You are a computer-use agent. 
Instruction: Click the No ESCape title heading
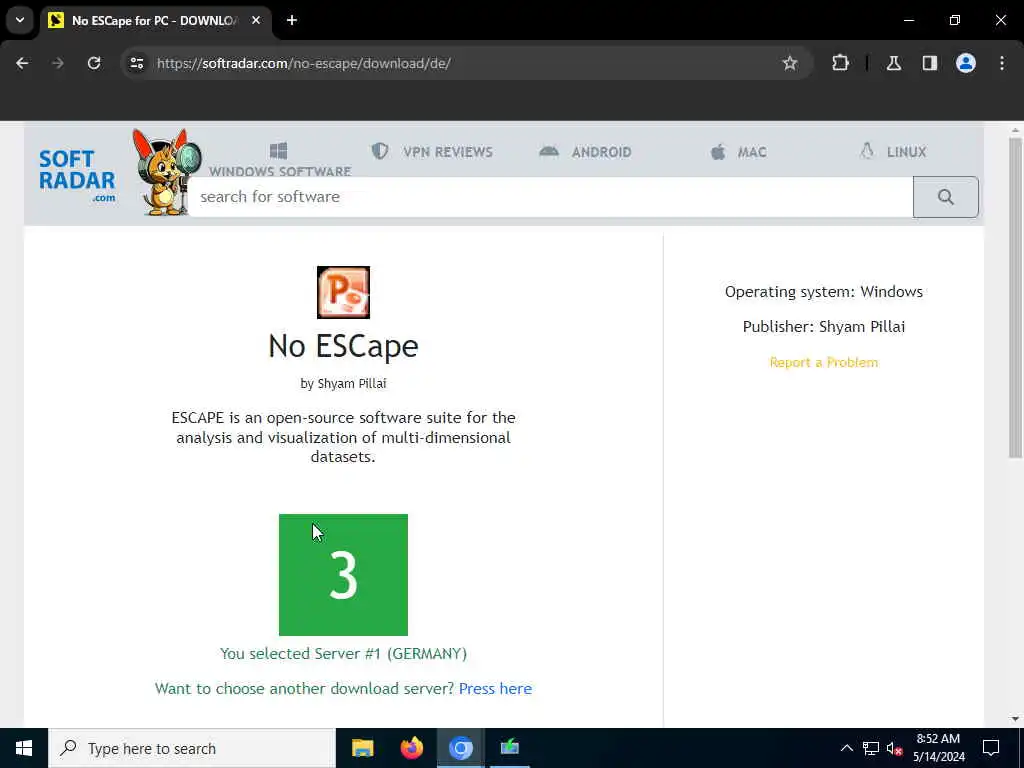pyautogui.click(x=344, y=345)
